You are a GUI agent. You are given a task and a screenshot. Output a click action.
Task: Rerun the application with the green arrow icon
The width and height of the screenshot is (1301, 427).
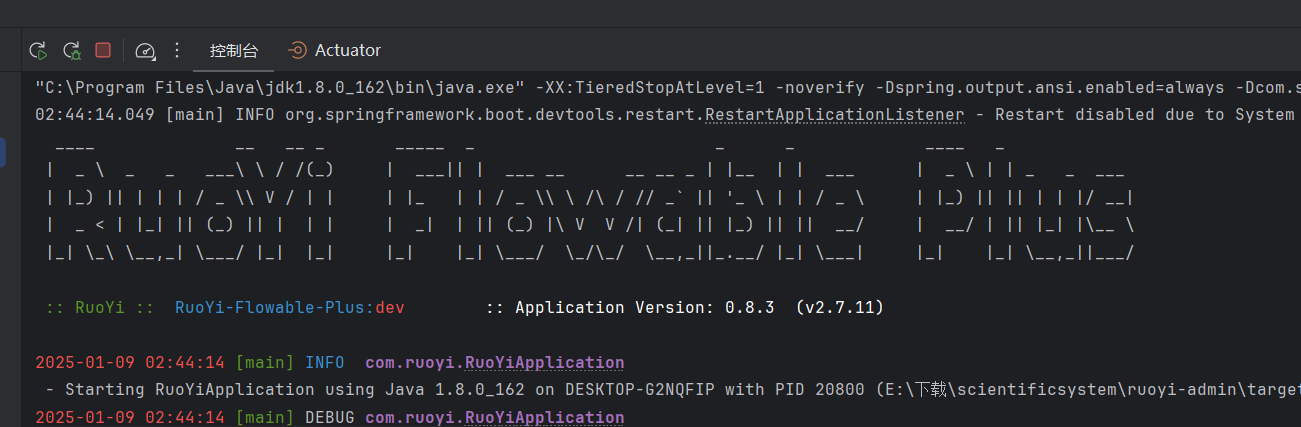(x=38, y=50)
